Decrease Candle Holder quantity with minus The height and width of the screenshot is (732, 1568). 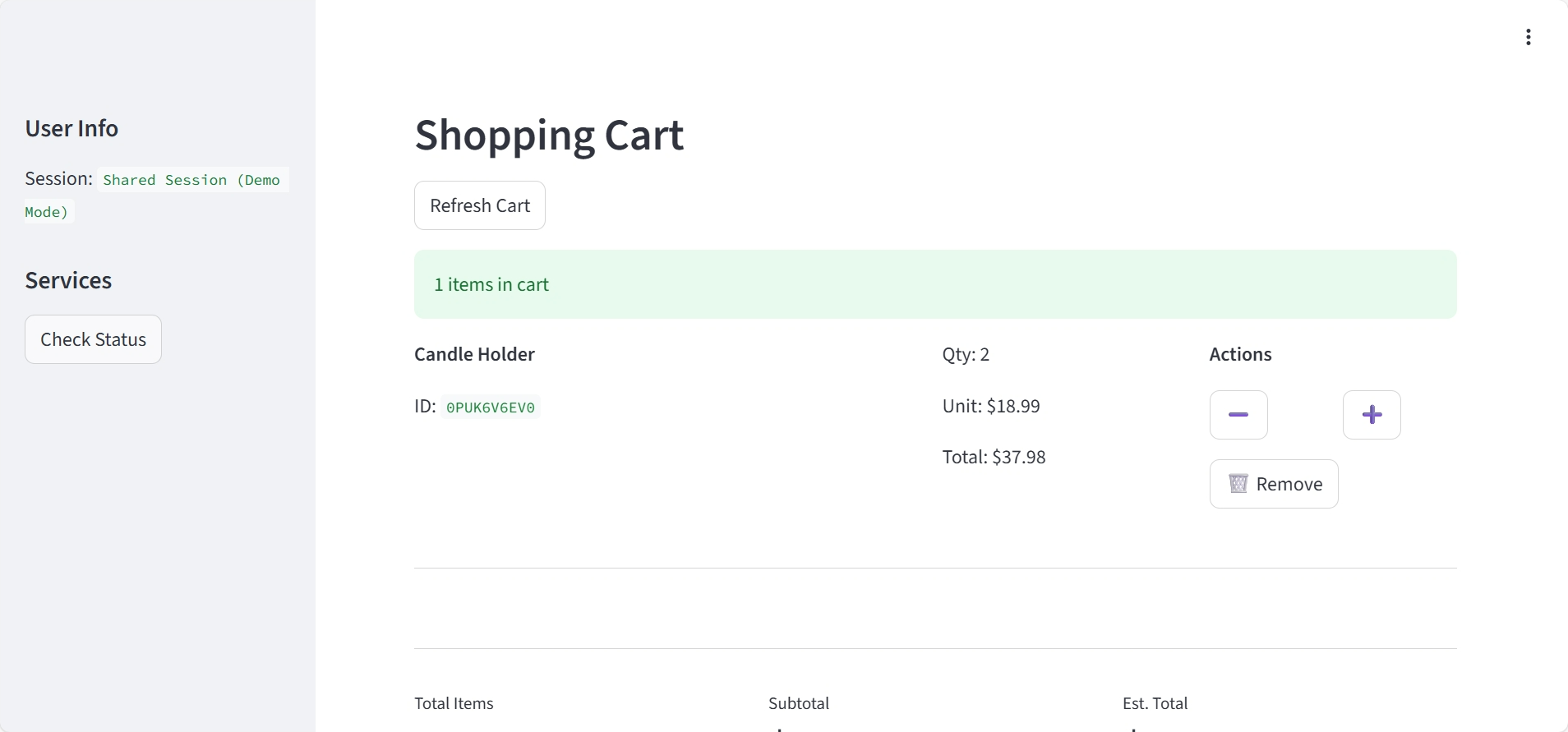[1238, 415]
